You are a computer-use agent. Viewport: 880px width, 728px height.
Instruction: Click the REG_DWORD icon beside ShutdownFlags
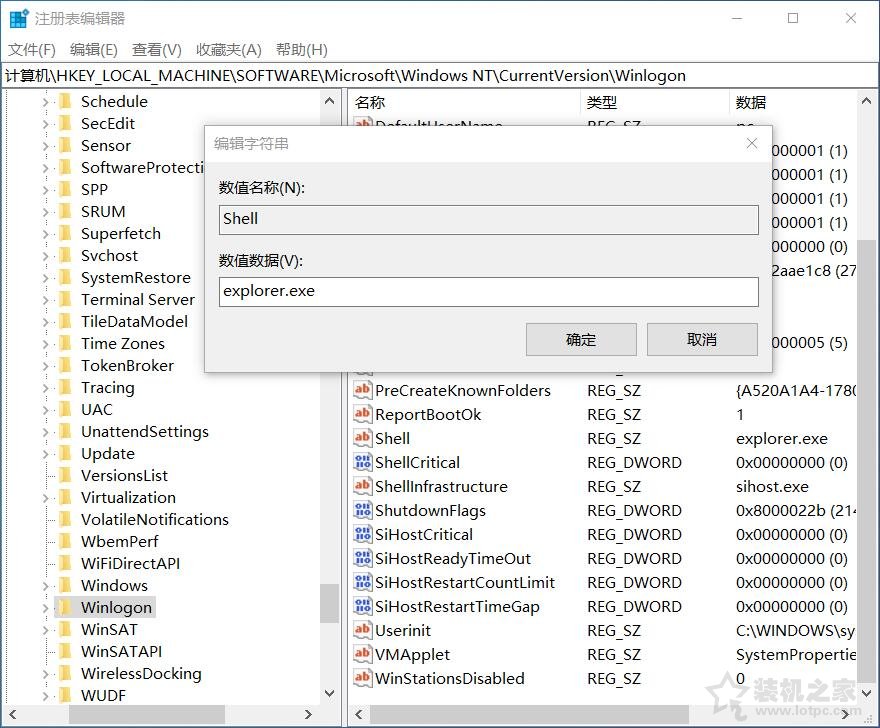click(x=364, y=510)
